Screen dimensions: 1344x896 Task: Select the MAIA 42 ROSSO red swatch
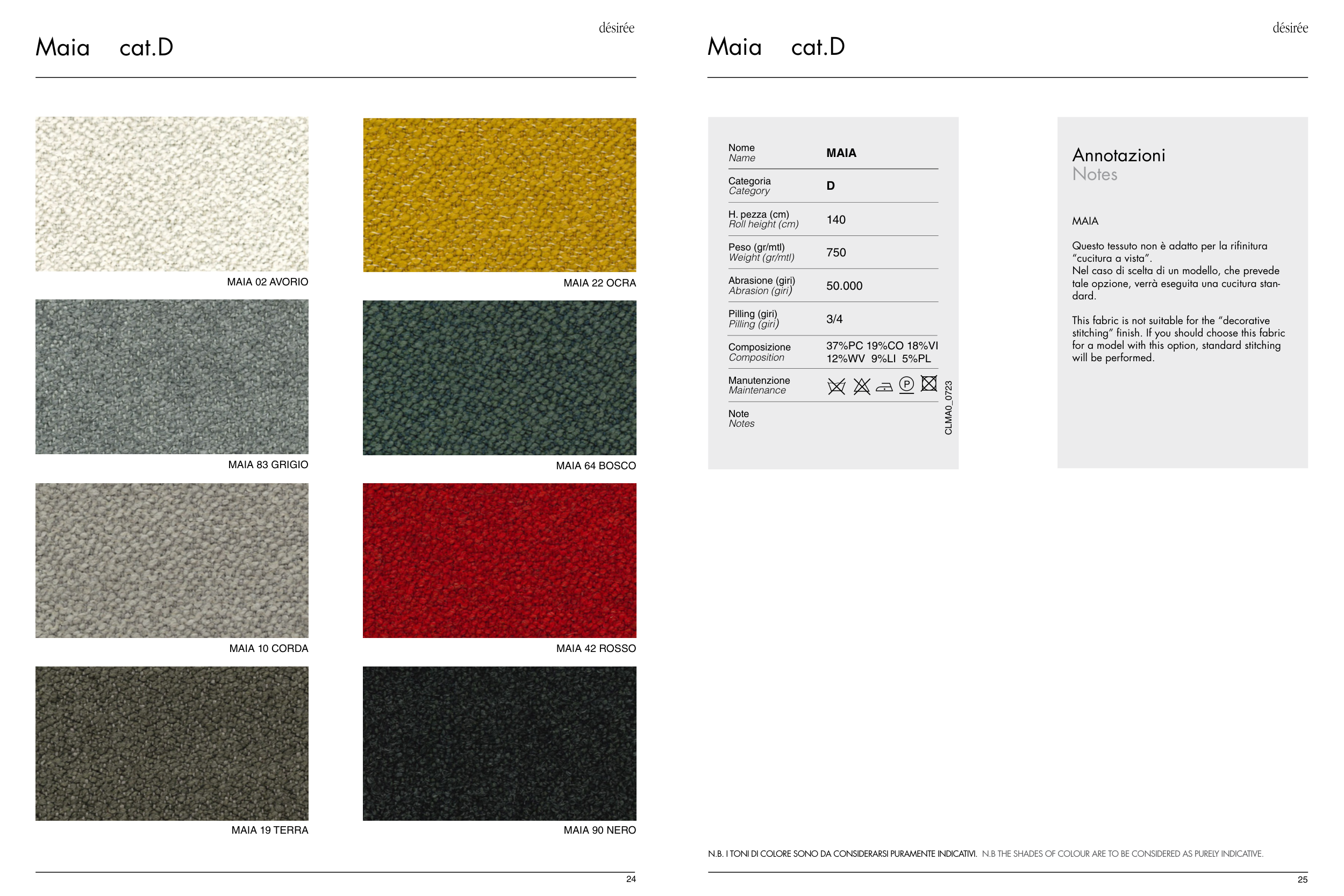point(499,561)
